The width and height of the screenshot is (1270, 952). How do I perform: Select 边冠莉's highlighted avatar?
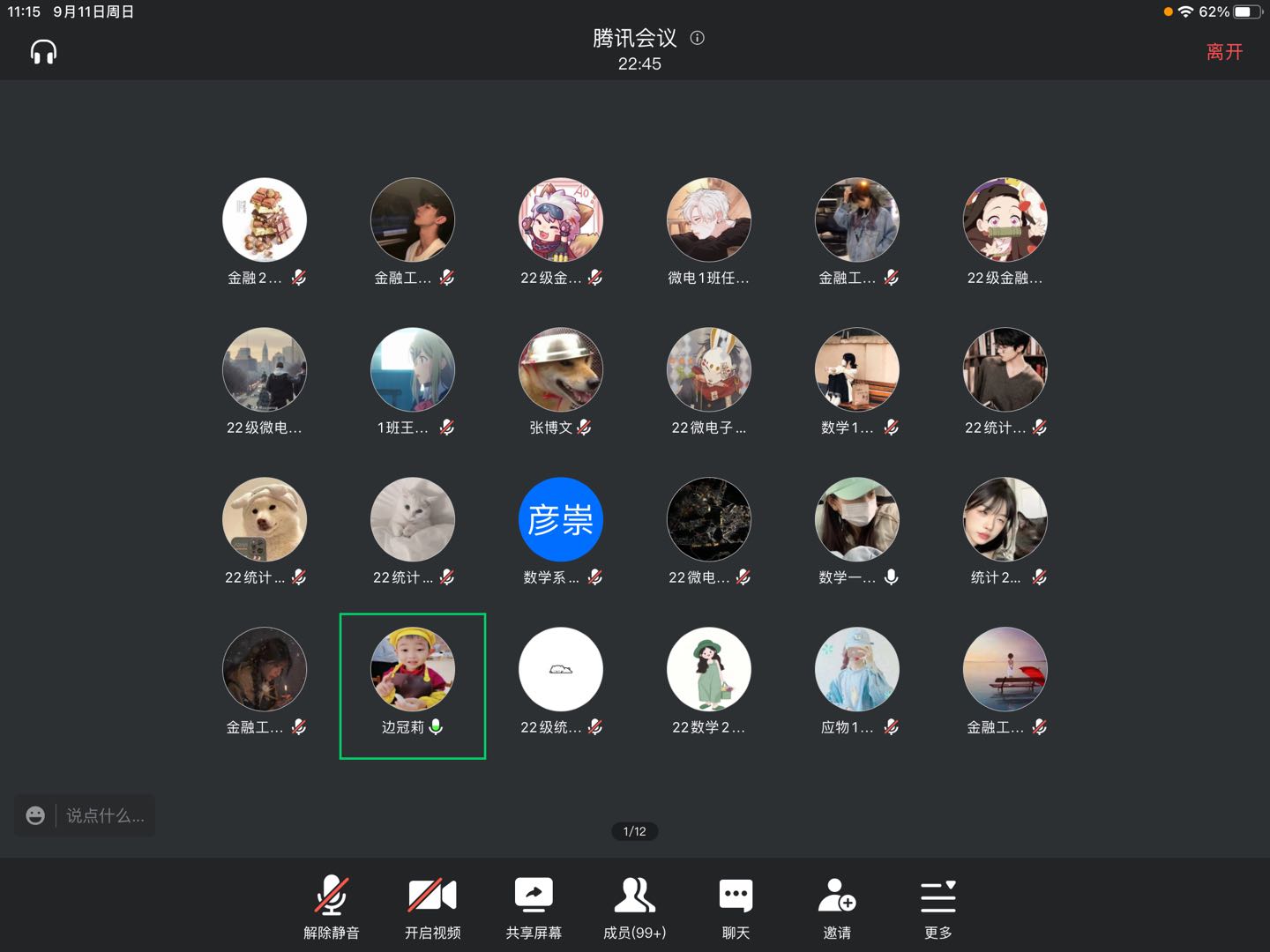pos(413,669)
